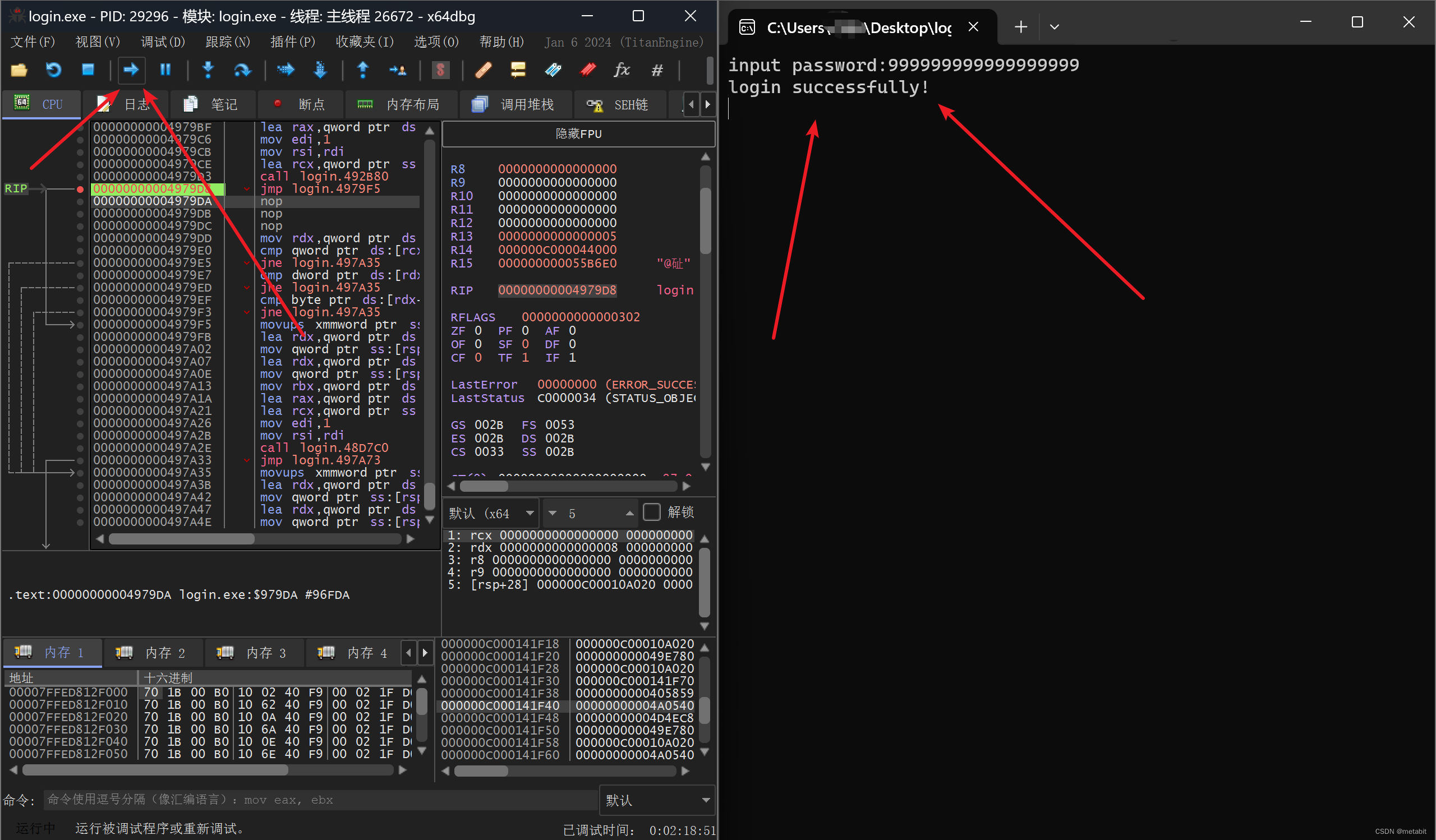Open the functions fx icon
This screenshot has width=1436, height=840.
pyautogui.click(x=622, y=70)
